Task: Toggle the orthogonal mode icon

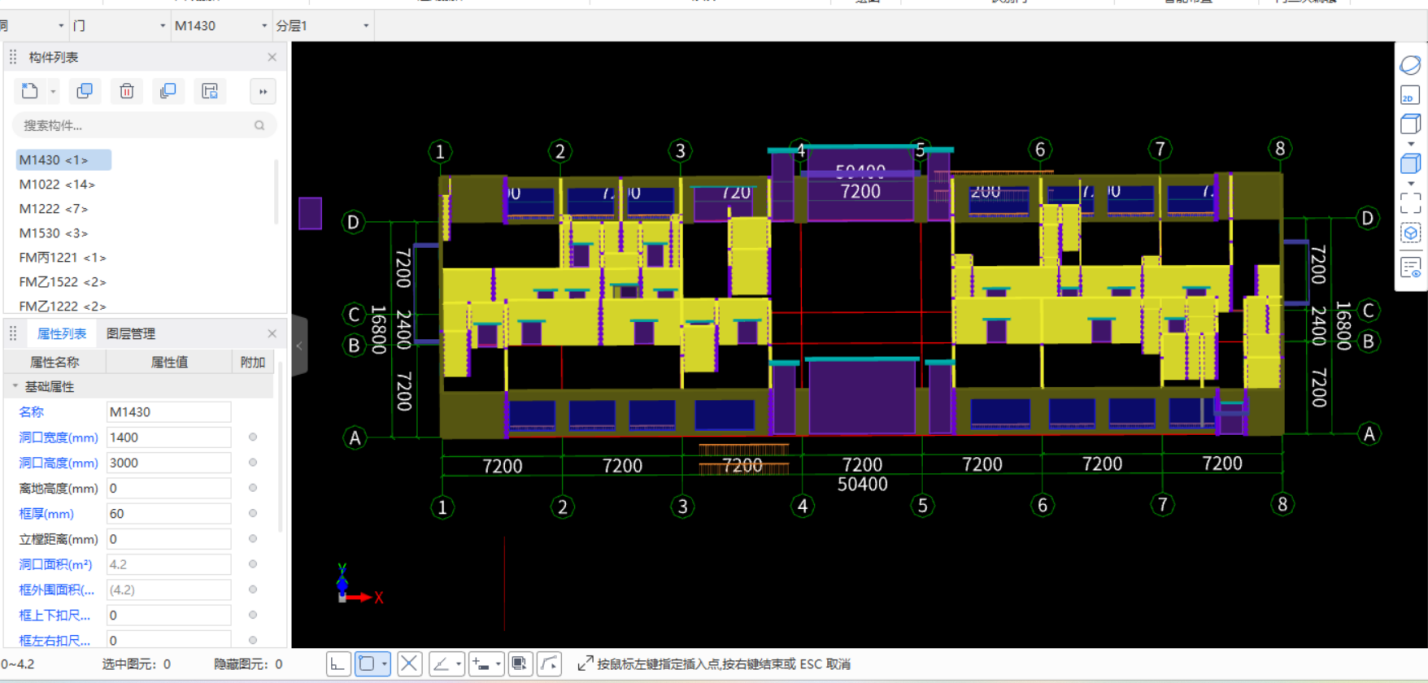Action: point(338,663)
